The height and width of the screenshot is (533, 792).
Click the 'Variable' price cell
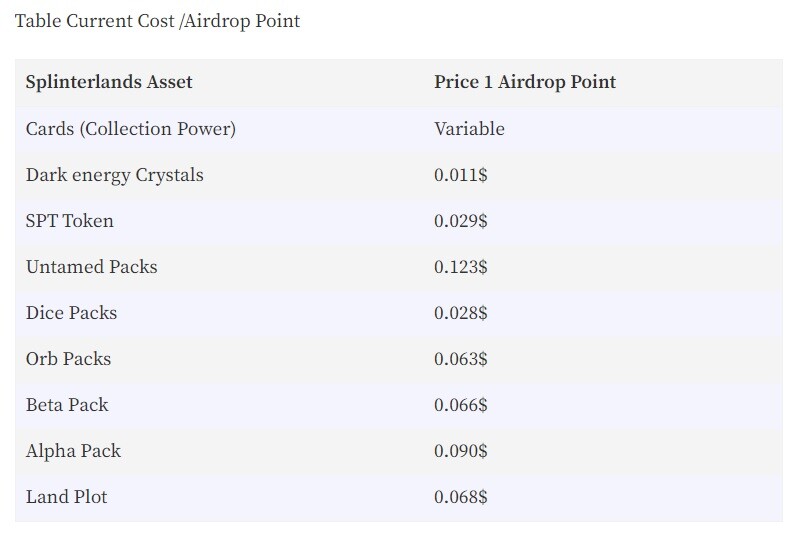pos(469,129)
